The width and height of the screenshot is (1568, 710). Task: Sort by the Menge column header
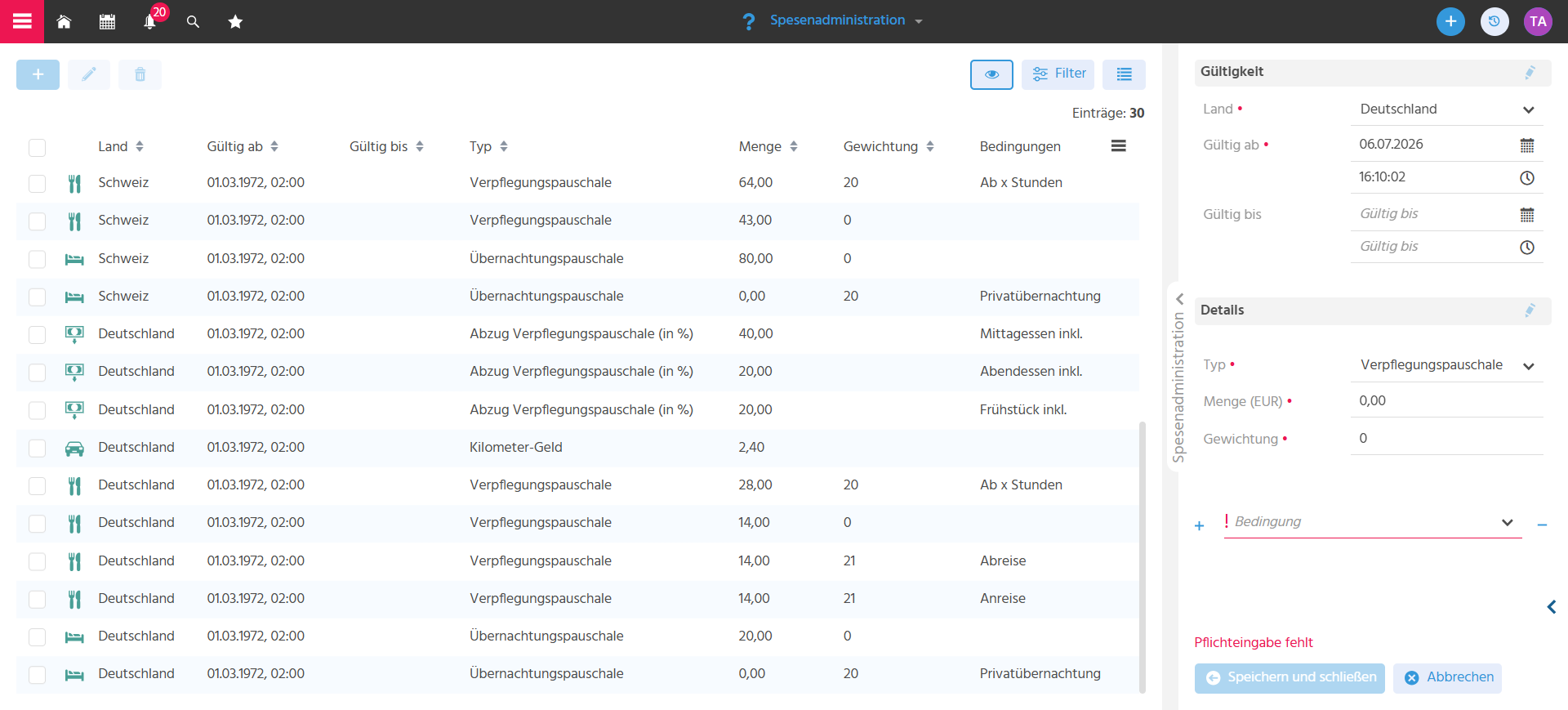(x=768, y=146)
